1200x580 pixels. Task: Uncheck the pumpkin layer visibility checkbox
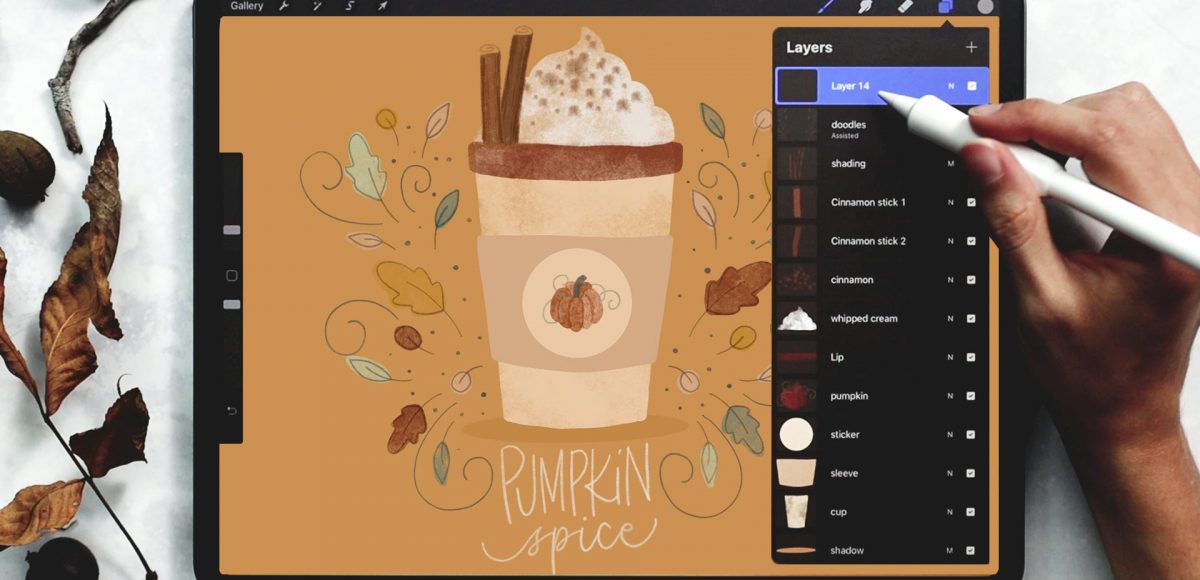point(970,395)
